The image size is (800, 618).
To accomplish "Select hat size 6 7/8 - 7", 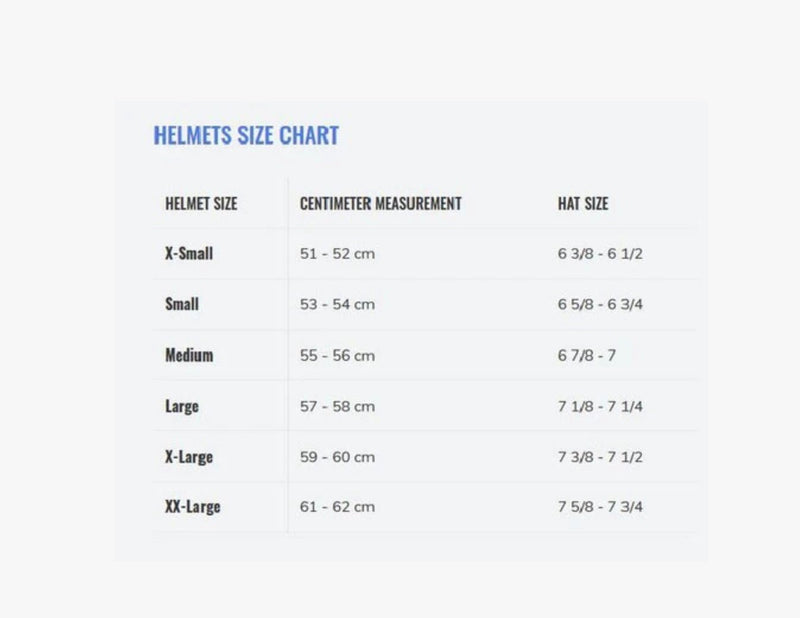I will (x=587, y=355).
